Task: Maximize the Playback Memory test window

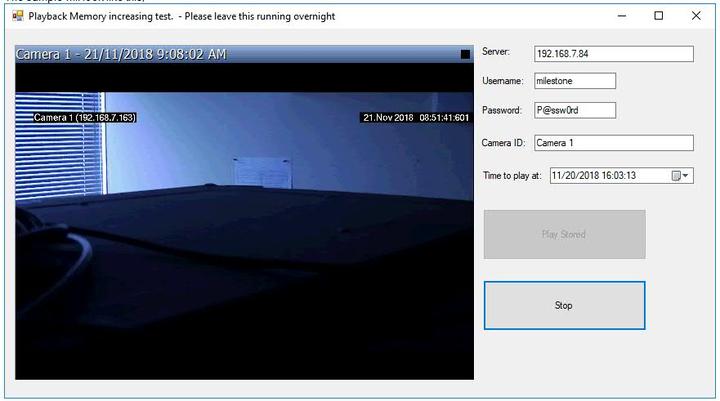Action: point(658,16)
